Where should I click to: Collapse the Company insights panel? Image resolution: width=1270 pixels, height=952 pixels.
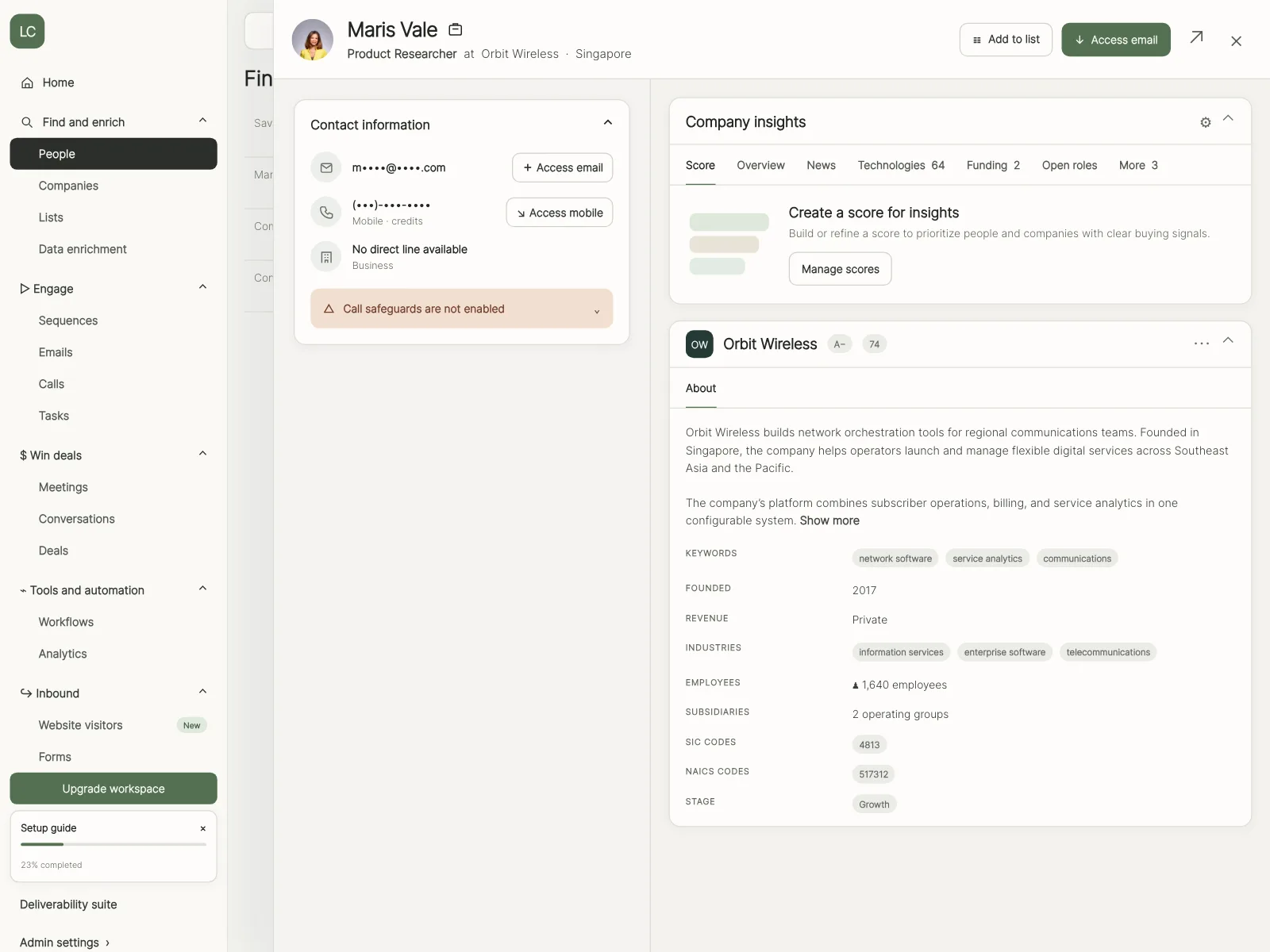tap(1228, 118)
